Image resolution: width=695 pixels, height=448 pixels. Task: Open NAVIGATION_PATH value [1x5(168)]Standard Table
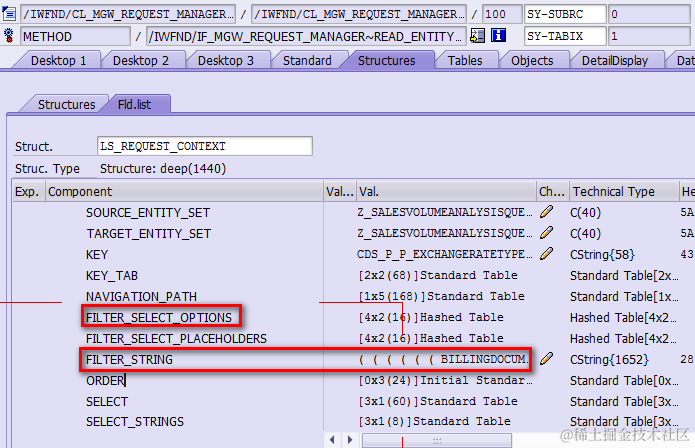441,296
